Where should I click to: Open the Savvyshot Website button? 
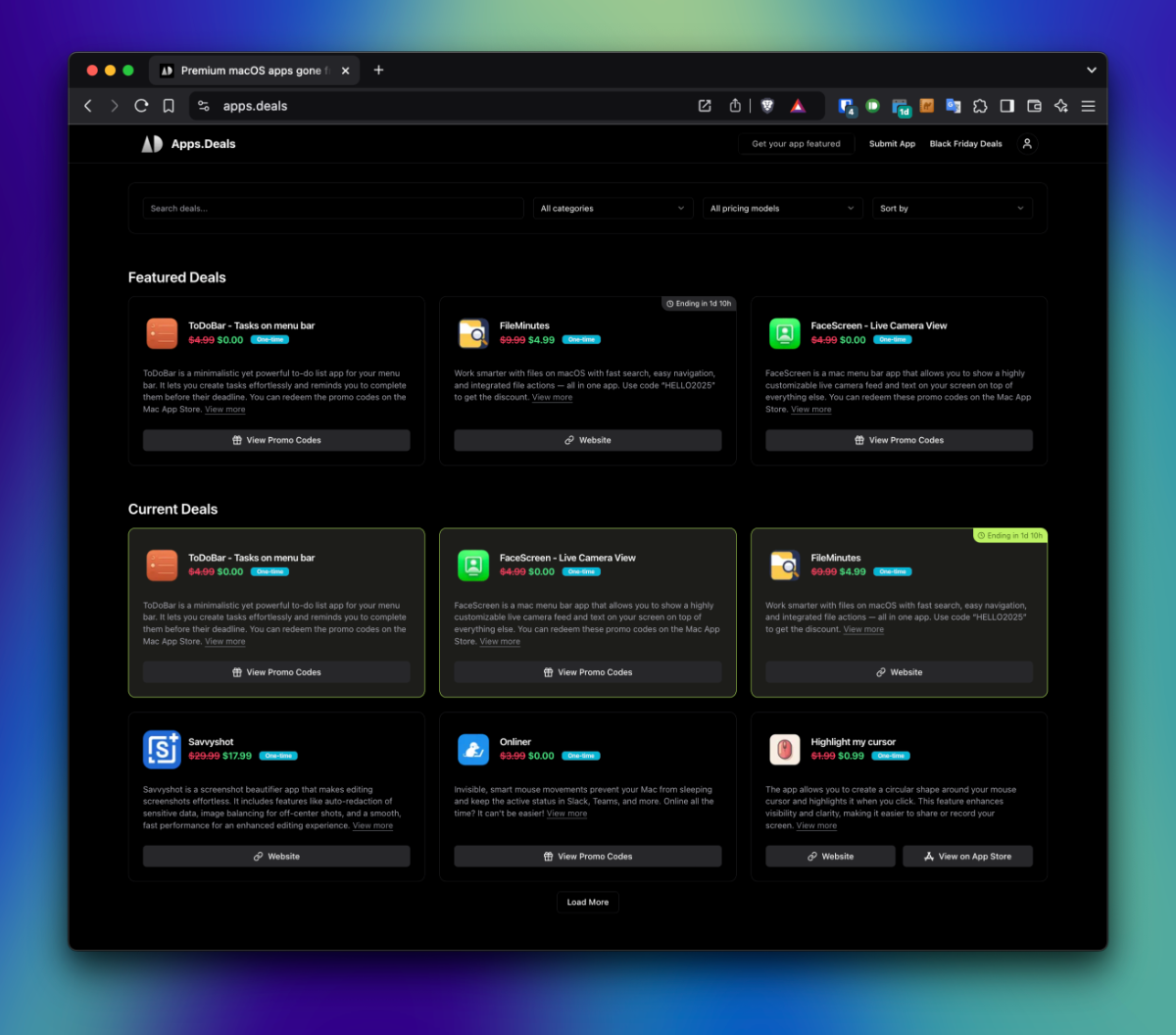click(x=276, y=857)
